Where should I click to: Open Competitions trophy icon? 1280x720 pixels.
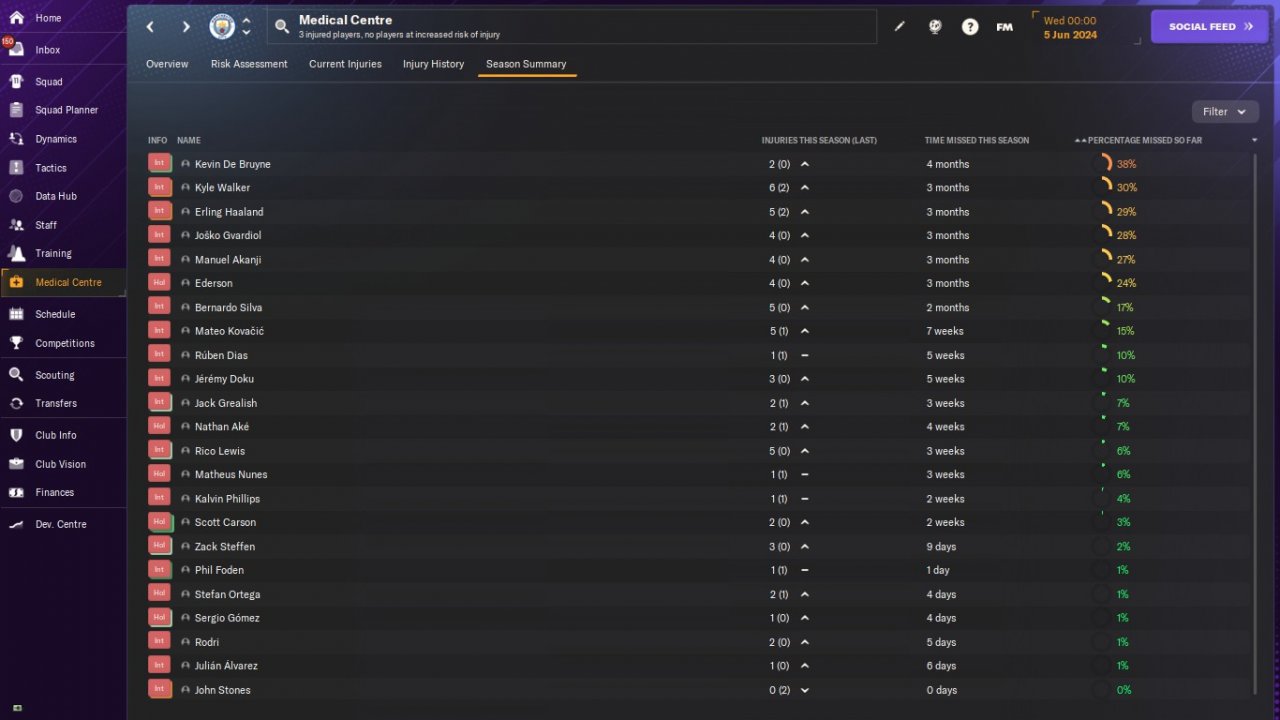[x=16, y=343]
